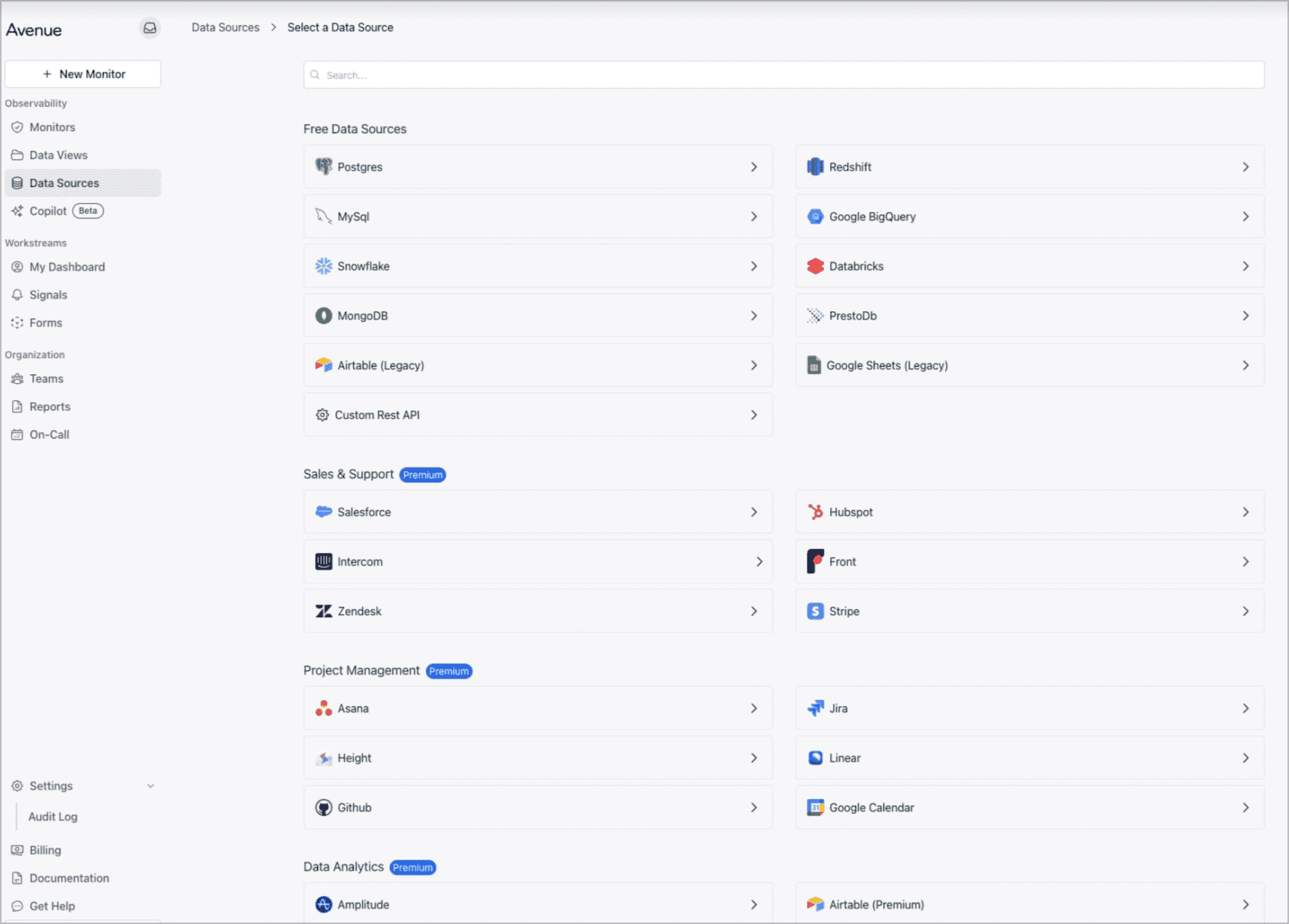Click Get Help in the sidebar
This screenshot has height=924, width=1289.
coord(83,907)
